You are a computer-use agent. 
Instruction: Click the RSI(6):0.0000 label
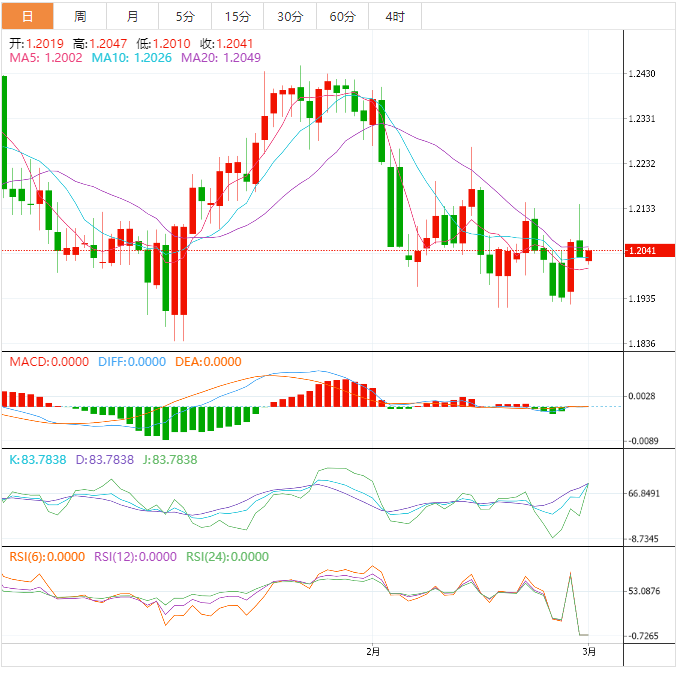click(x=47, y=557)
